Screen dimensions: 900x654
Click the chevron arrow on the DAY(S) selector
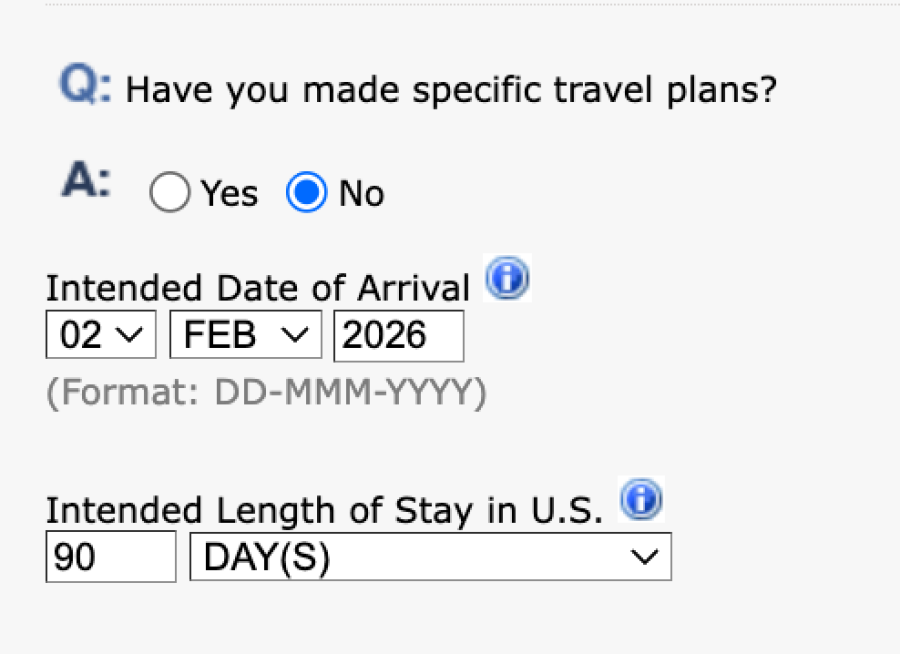click(x=646, y=557)
